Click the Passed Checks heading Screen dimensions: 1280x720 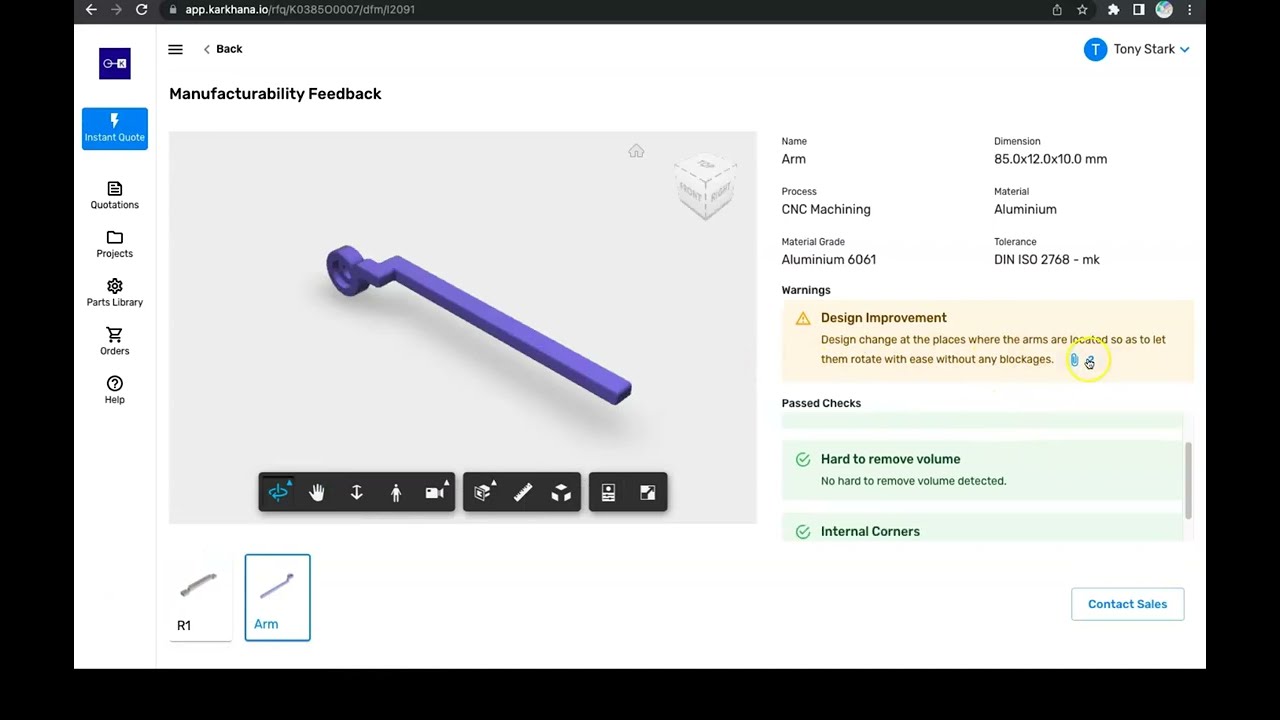(821, 403)
